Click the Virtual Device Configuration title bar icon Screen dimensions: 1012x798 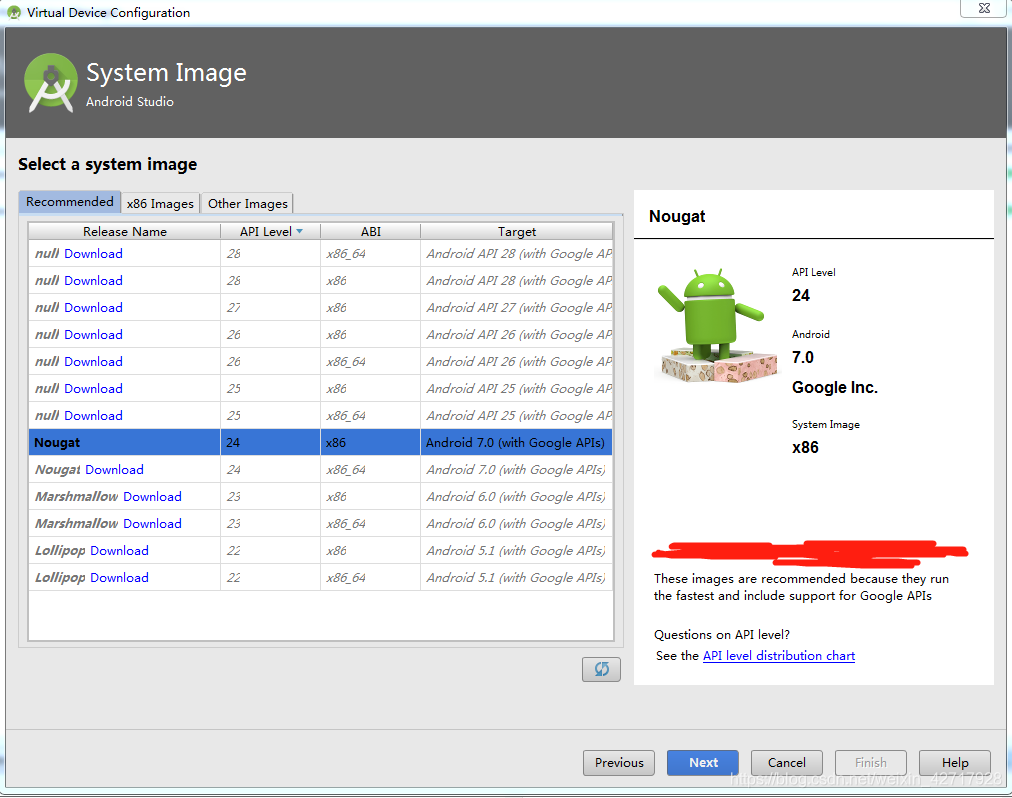click(14, 12)
